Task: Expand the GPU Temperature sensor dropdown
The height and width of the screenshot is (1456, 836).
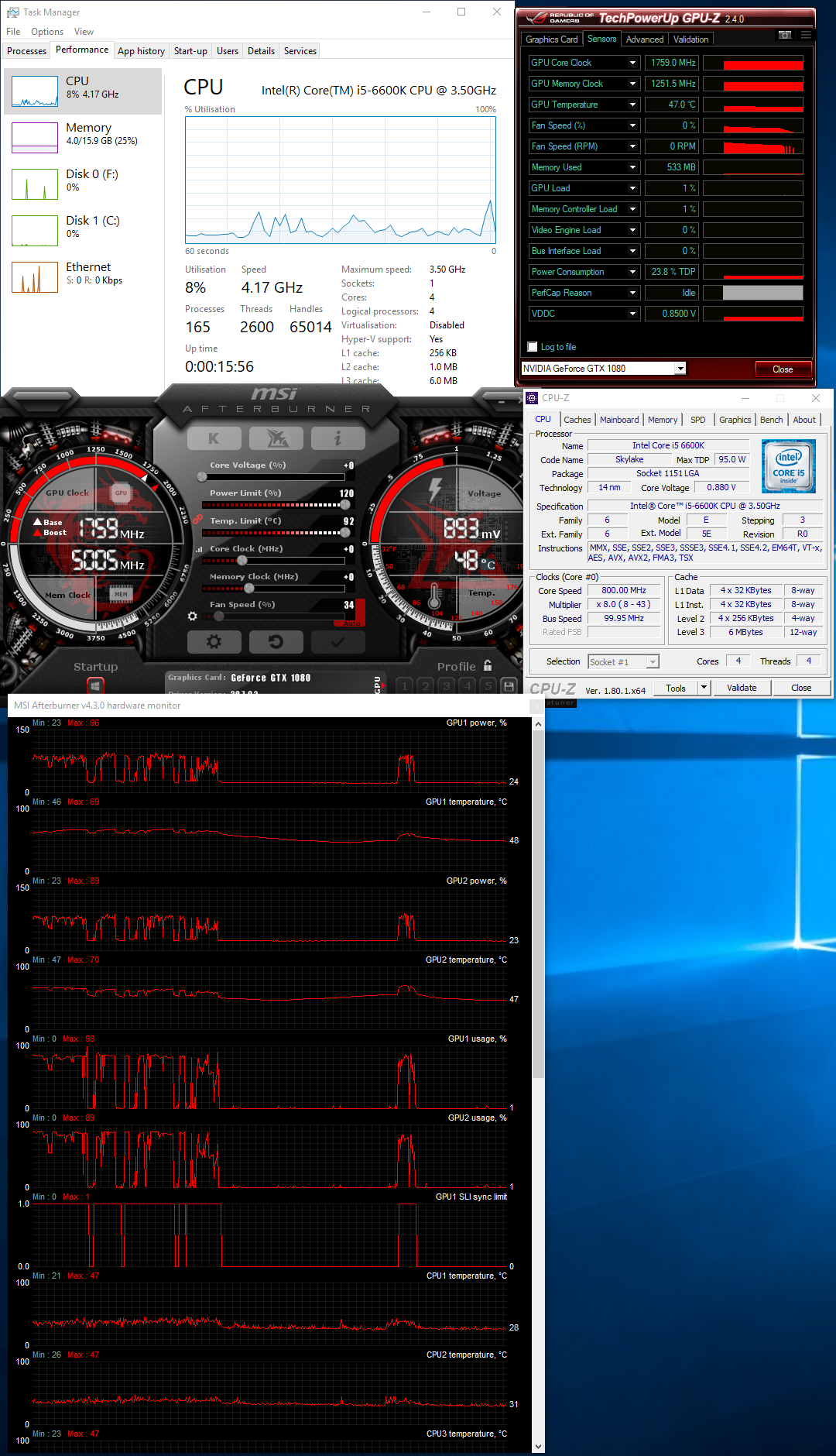Action: (632, 105)
